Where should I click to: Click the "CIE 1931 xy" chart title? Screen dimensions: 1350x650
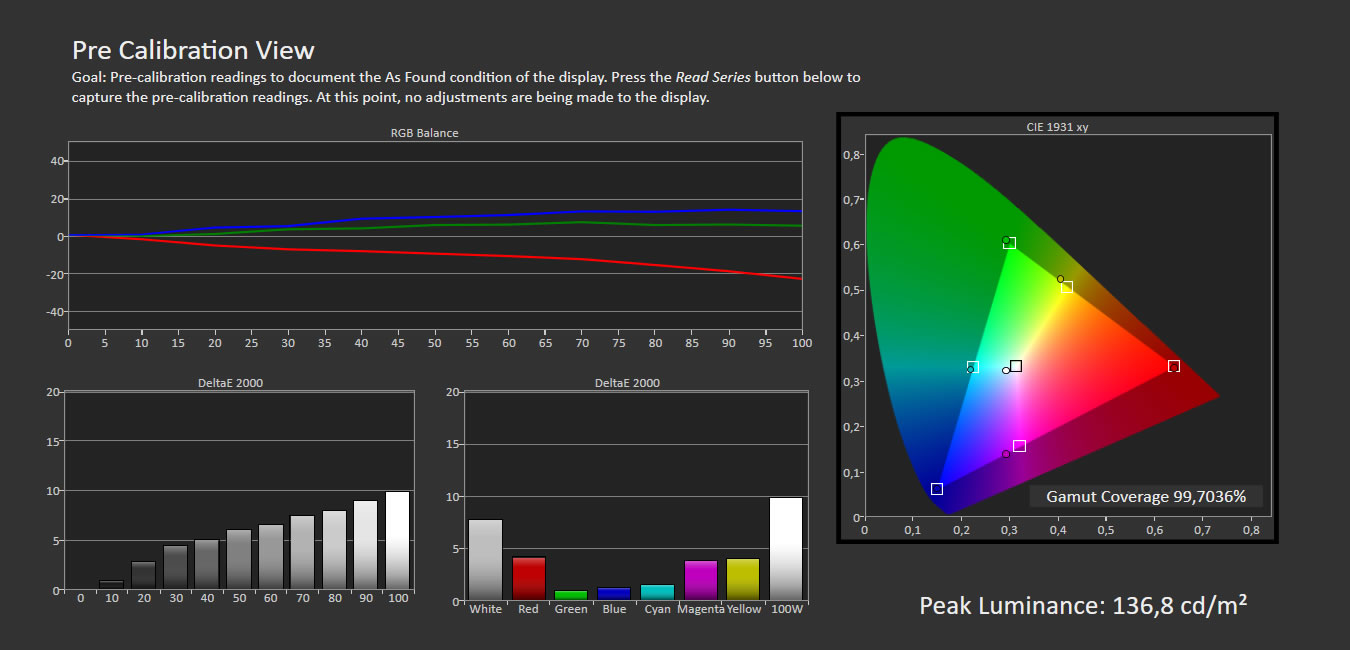1058,127
